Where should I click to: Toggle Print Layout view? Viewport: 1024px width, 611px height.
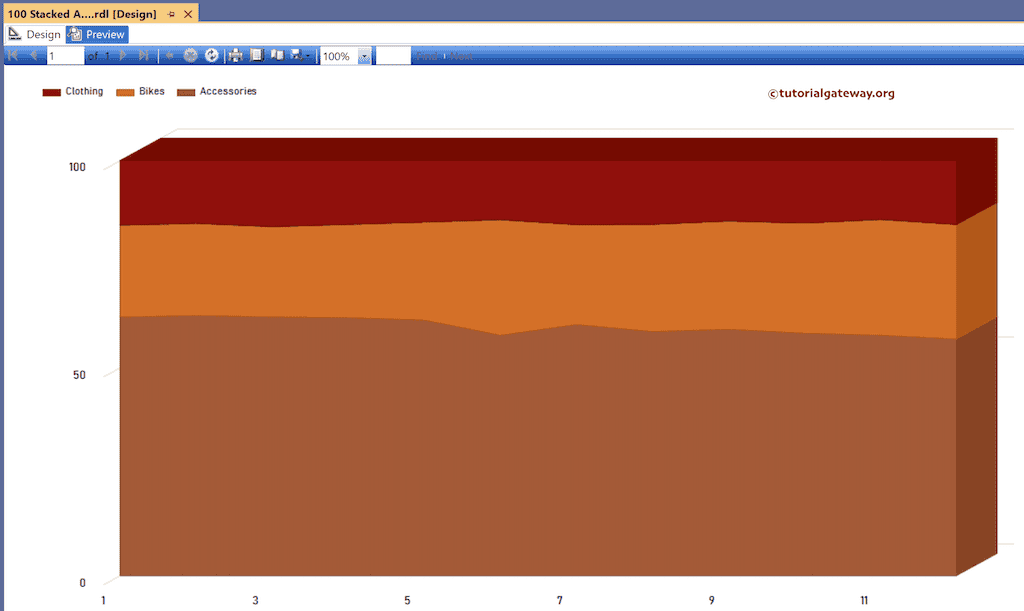pyautogui.click(x=278, y=55)
